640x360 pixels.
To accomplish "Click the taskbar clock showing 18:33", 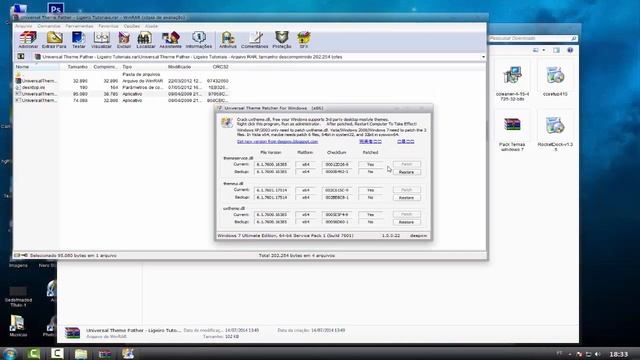I will (618, 354).
